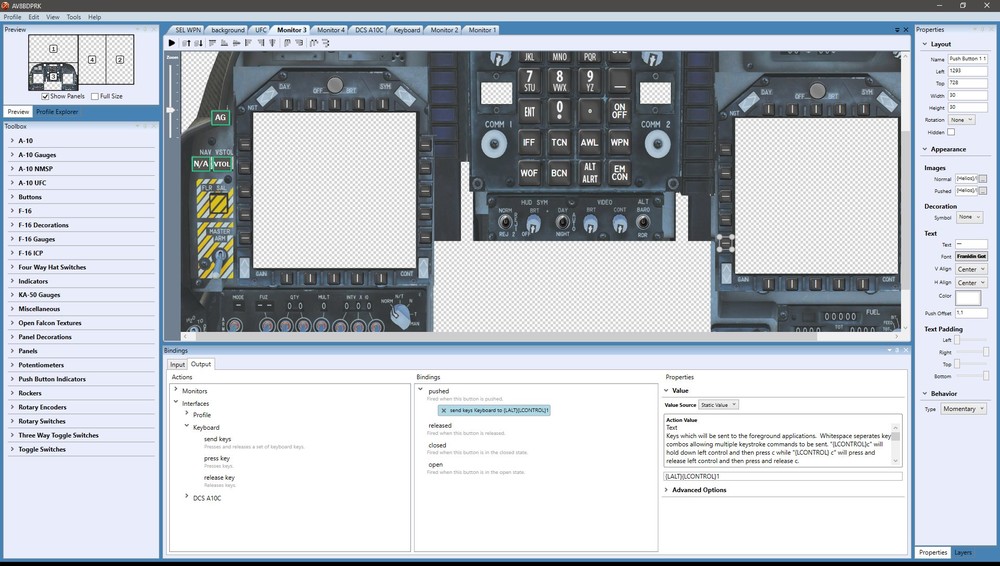Switch to the Keyboard tab

406,30
